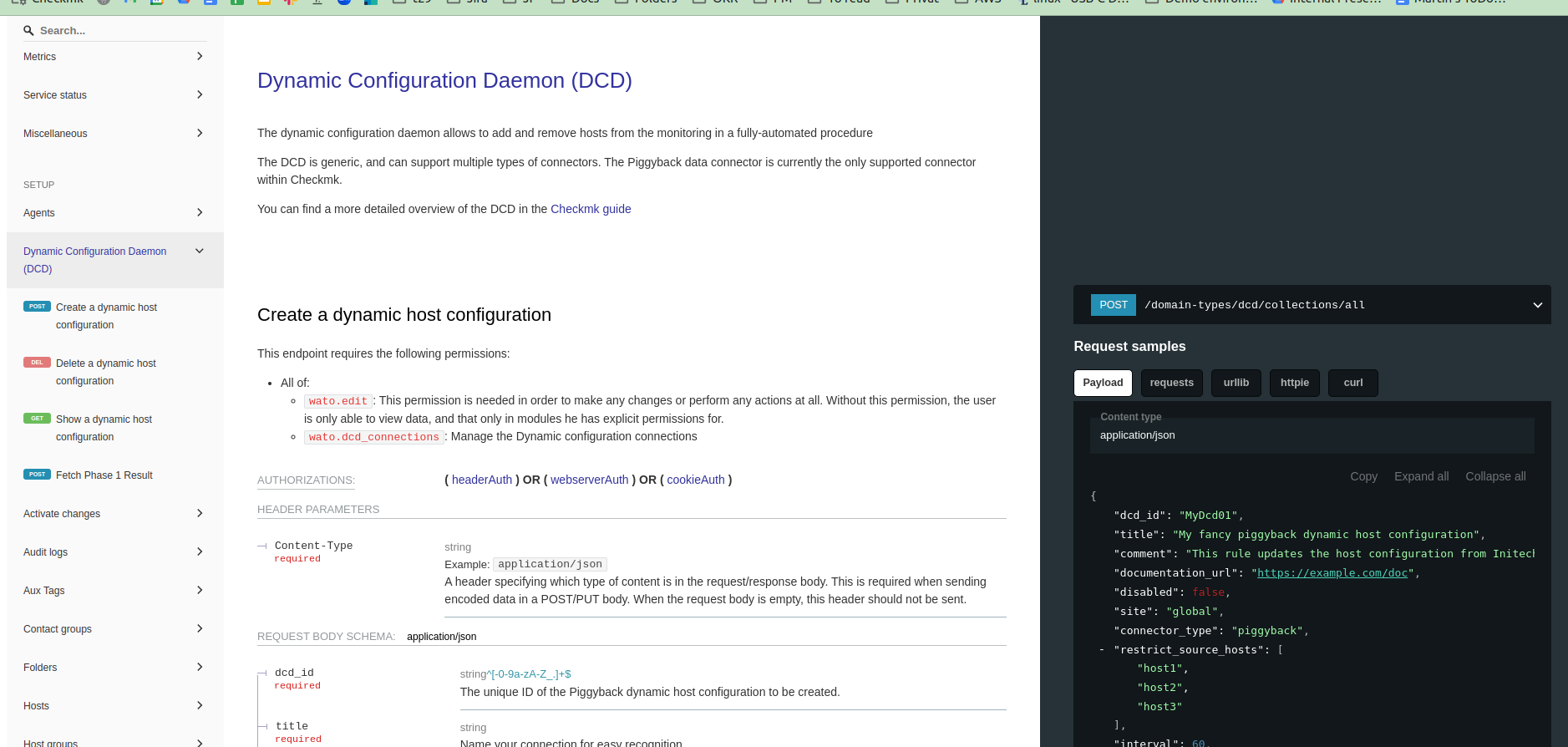Open the endpoint URL dropdown chevron

[1537, 305]
